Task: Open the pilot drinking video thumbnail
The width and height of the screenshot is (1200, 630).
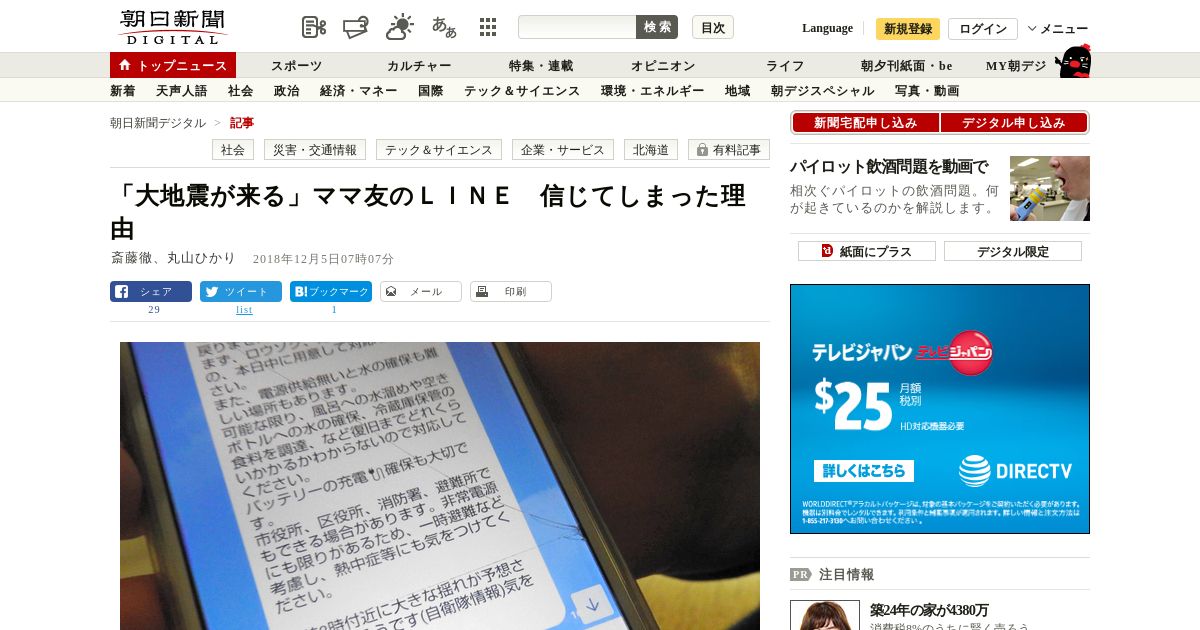Action: coord(1050,188)
